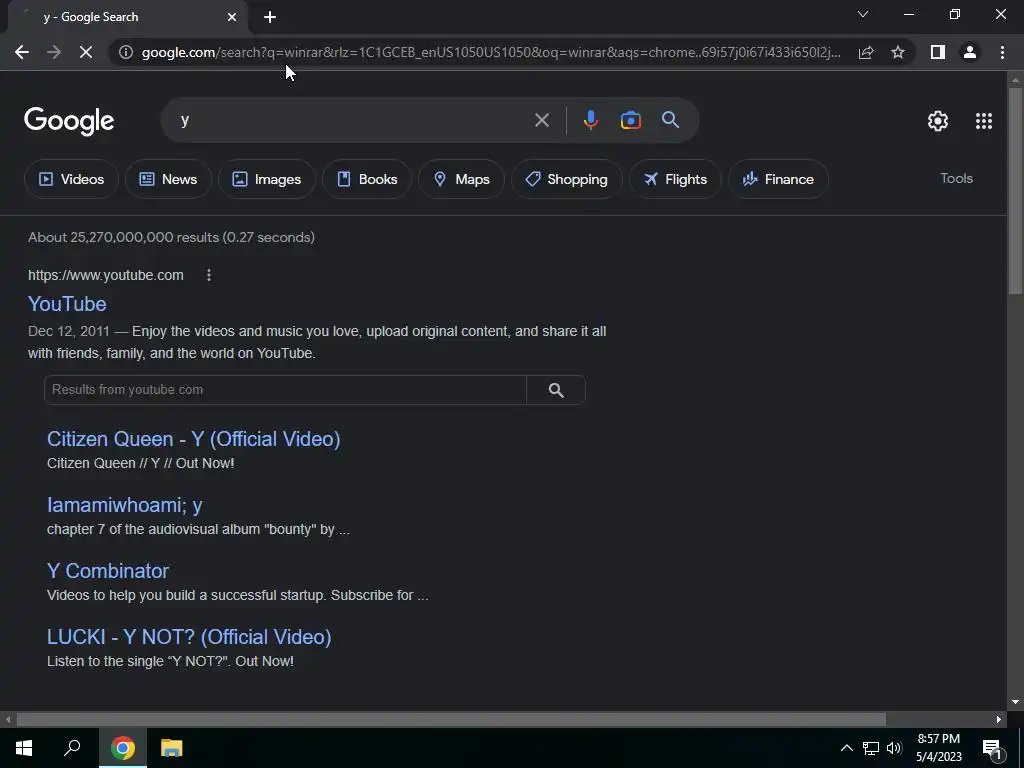Click the horizontal scrollbar thumb
This screenshot has width=1024, height=768.
pyautogui.click(x=451, y=719)
